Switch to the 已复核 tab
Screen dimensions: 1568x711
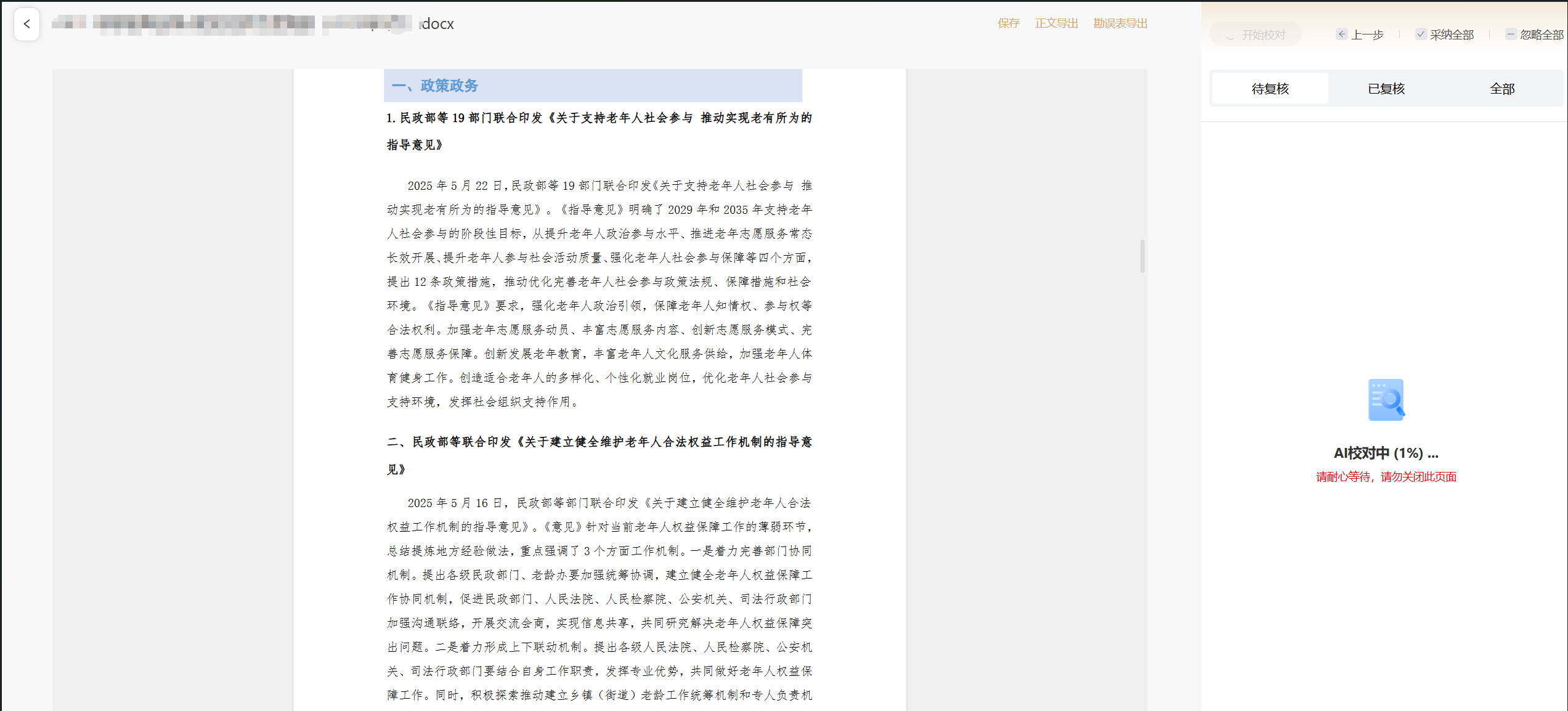pyautogui.click(x=1386, y=89)
